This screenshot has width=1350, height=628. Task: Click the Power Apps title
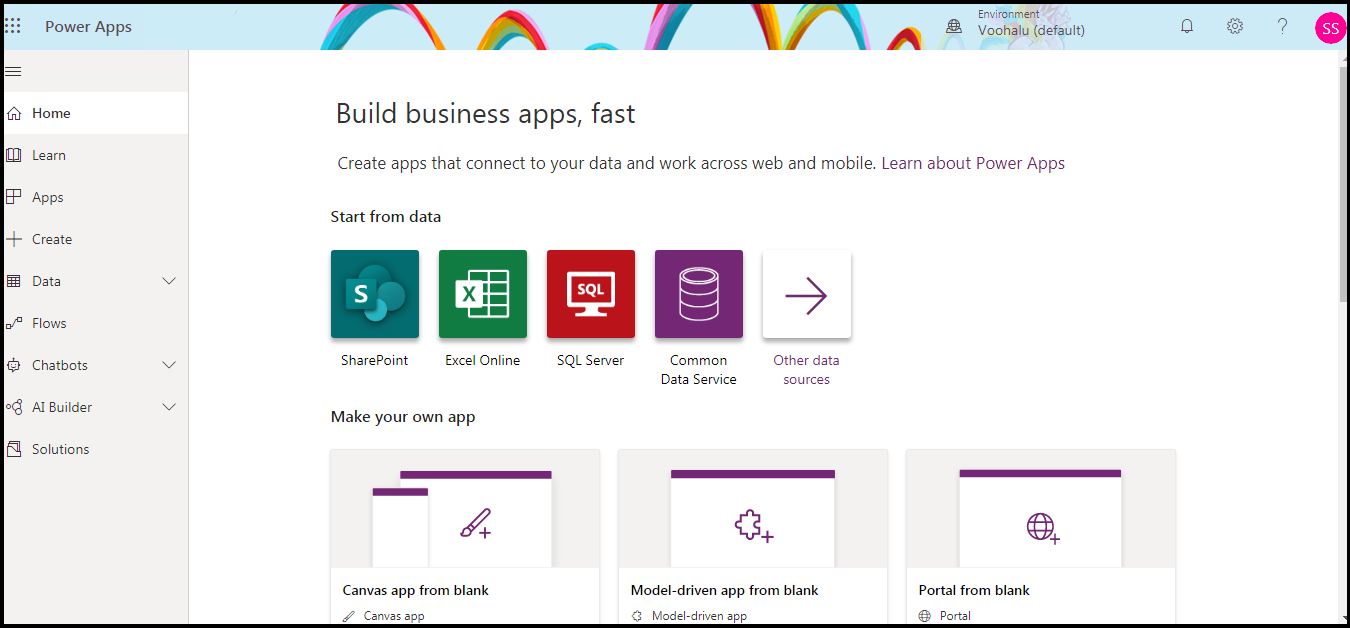(88, 27)
